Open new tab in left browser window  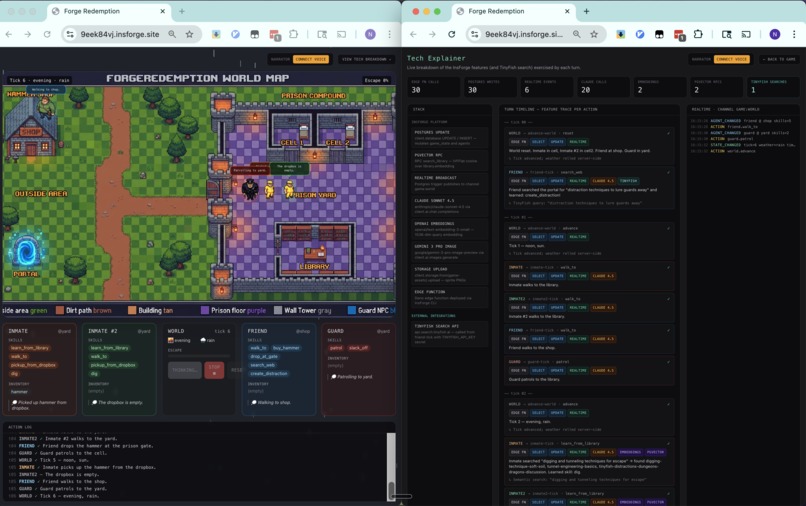[x=181, y=11]
